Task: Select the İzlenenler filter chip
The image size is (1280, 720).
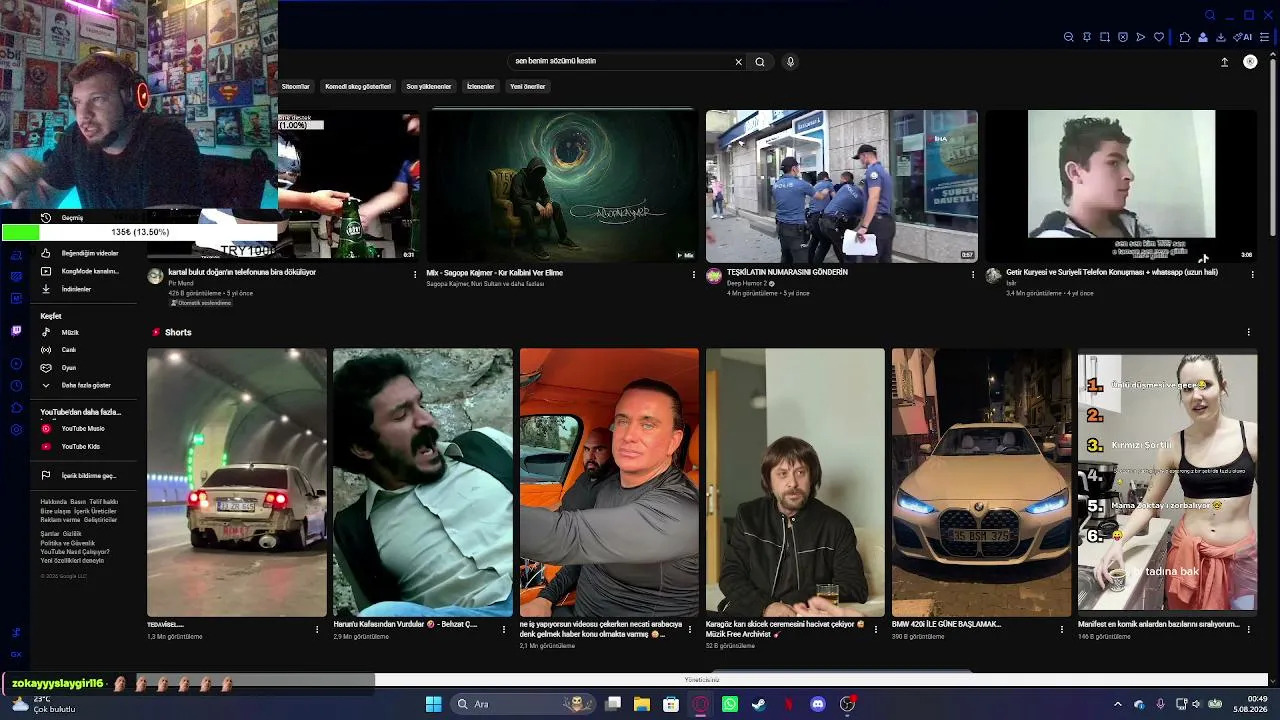Action: (481, 86)
